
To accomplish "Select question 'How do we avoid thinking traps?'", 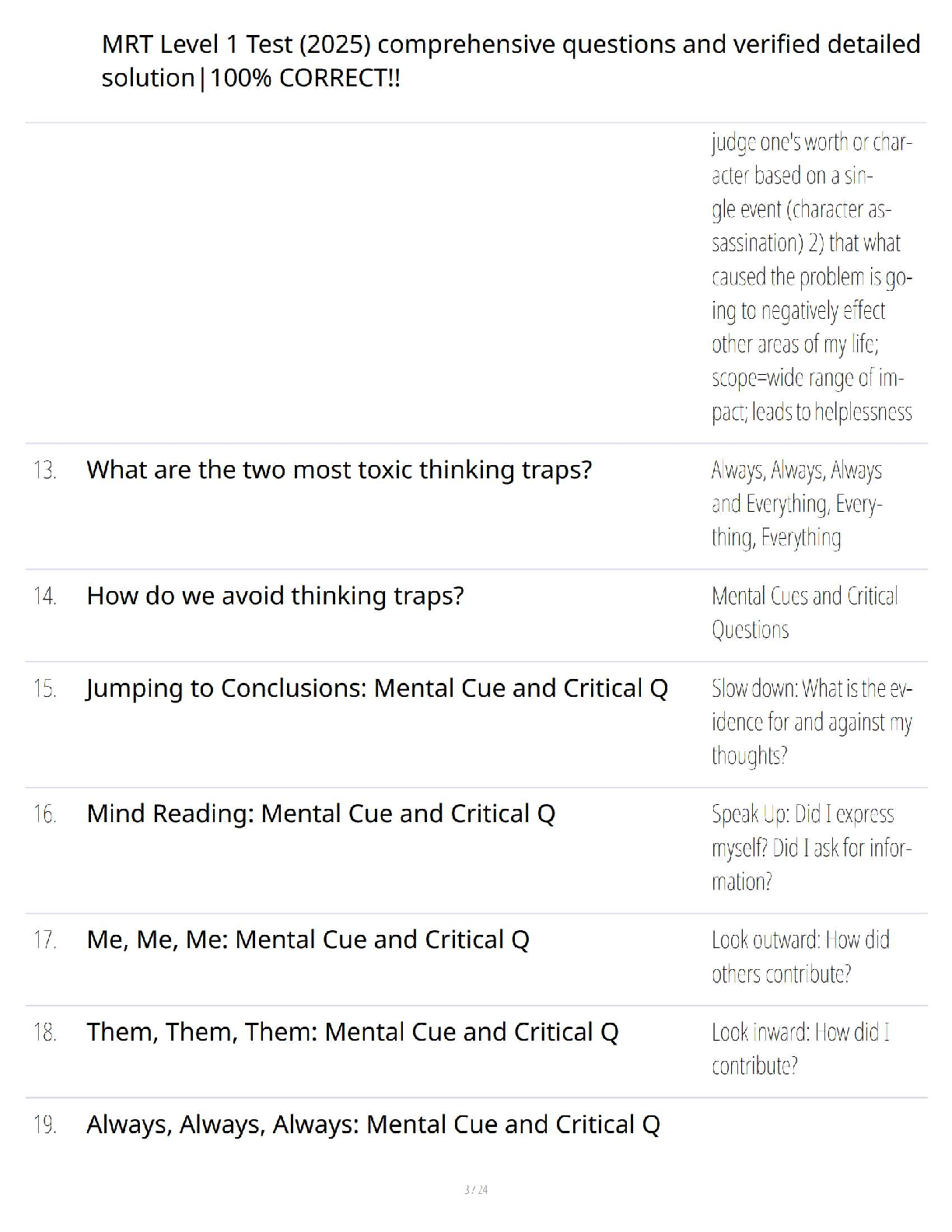I will (x=275, y=596).
